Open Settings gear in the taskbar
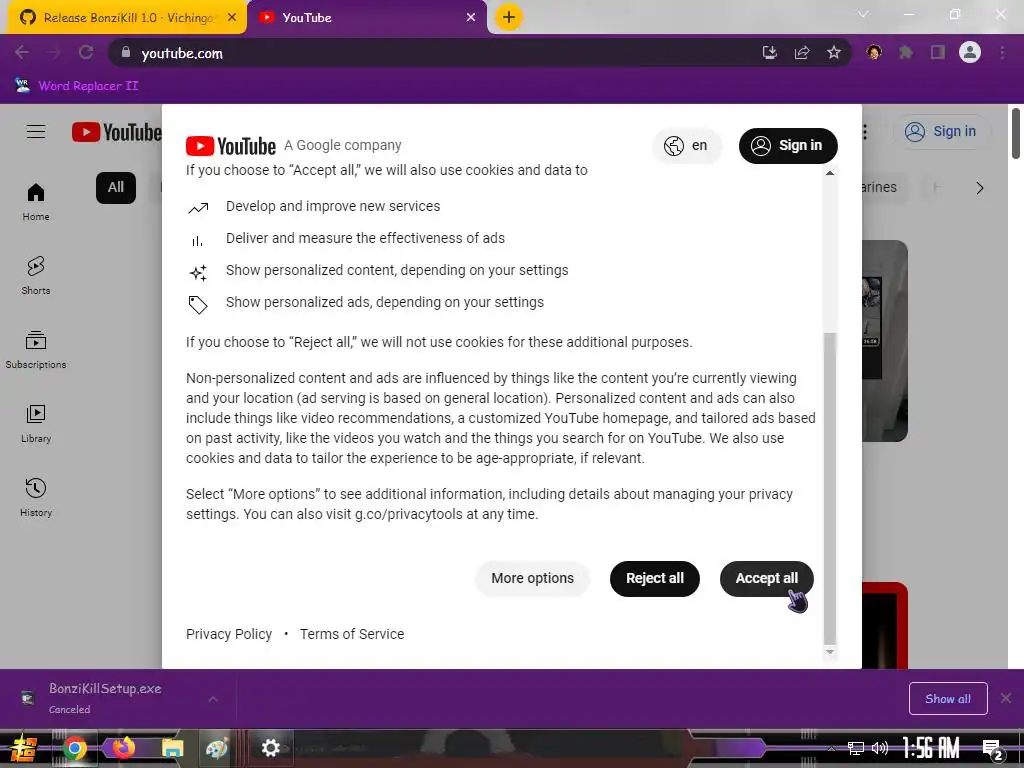Screen dimensions: 1024x768 click(x=270, y=748)
